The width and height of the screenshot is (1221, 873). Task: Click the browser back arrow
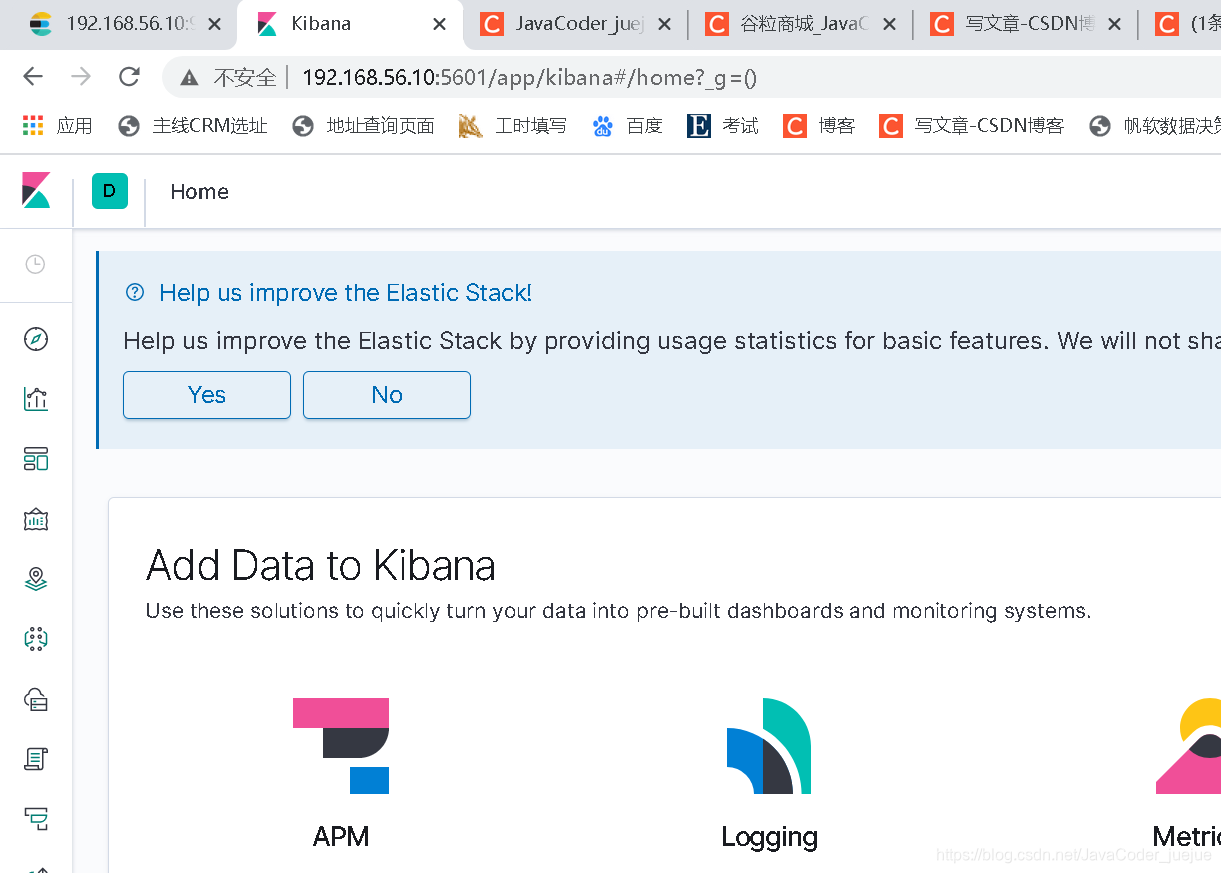(33, 77)
